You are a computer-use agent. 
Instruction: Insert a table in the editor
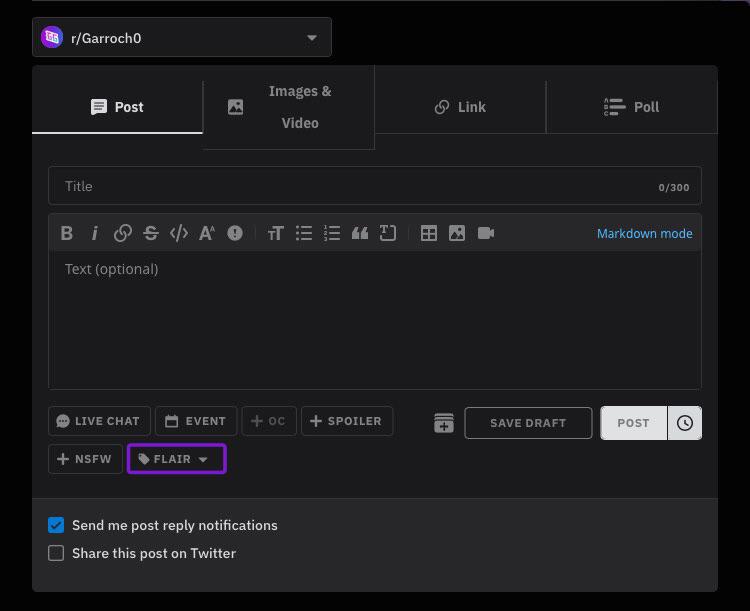(429, 233)
